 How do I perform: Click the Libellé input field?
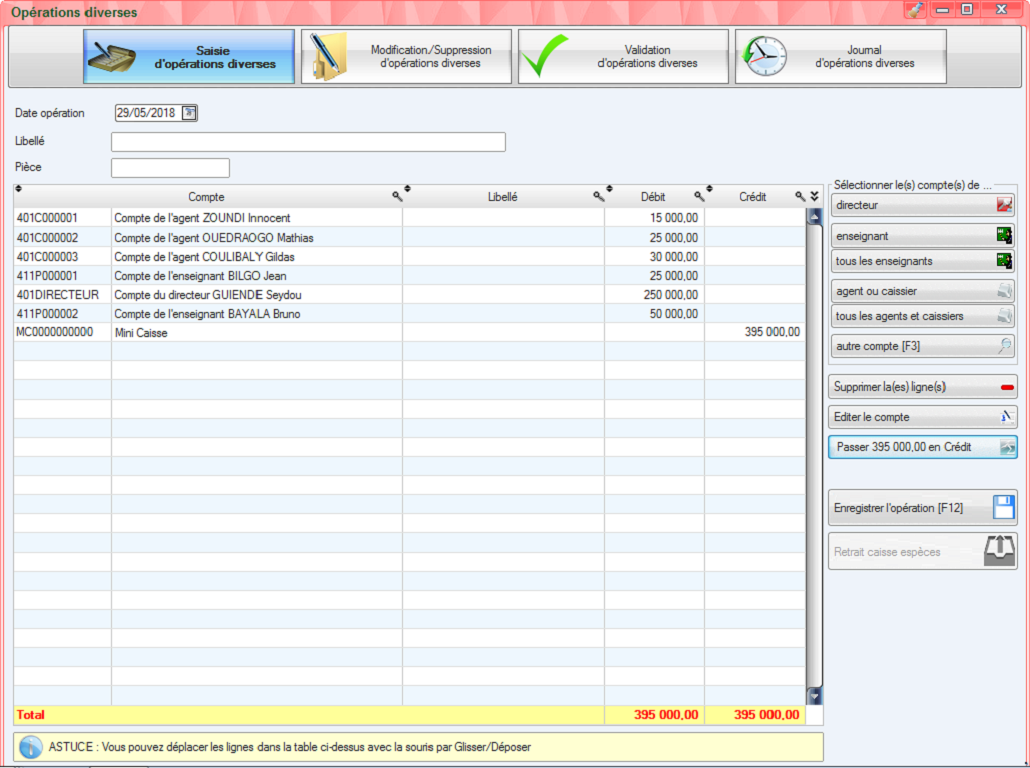[308, 142]
